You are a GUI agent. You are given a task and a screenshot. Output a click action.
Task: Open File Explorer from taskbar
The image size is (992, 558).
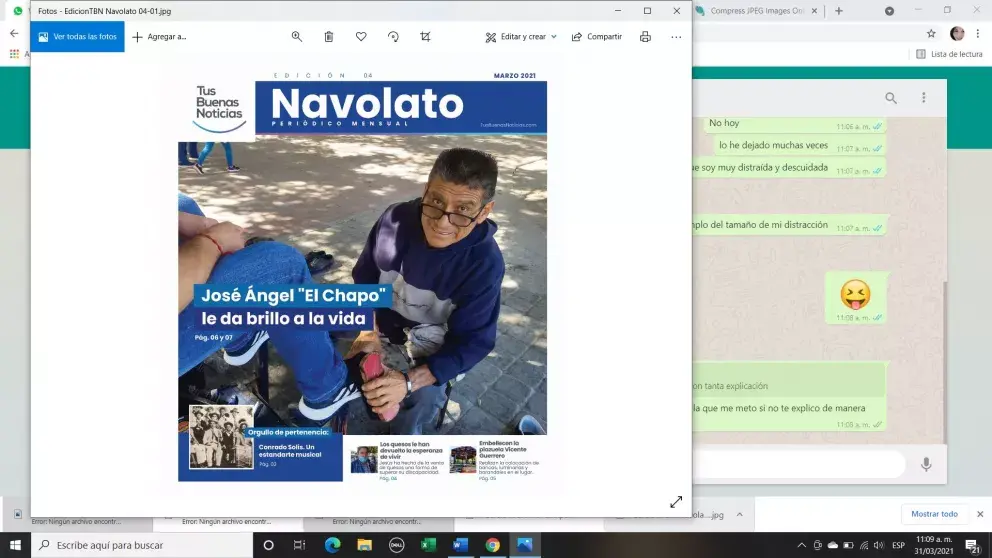(x=364, y=545)
